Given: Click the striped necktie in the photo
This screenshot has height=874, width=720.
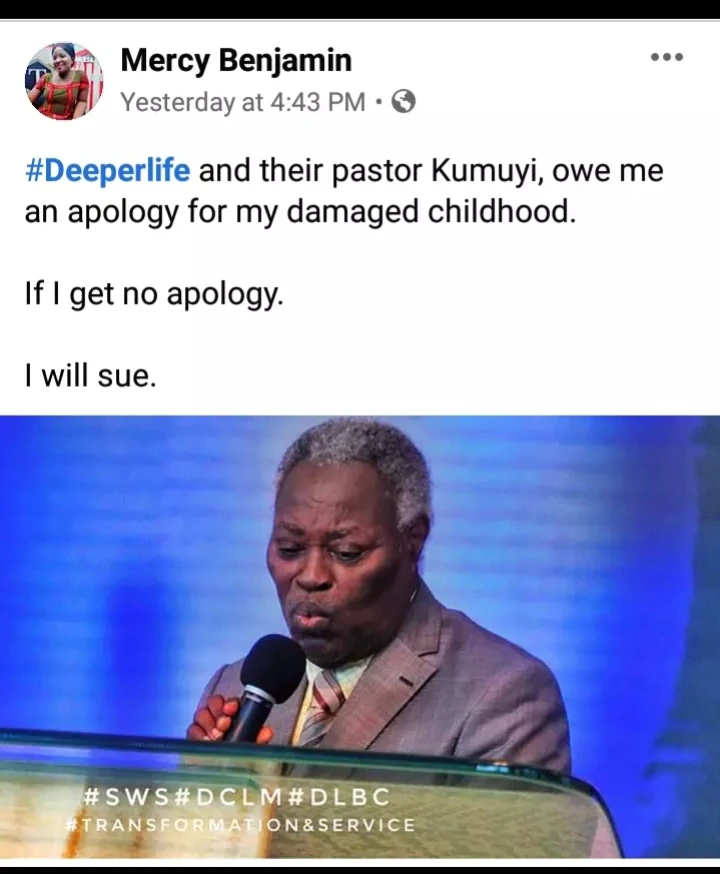Looking at the screenshot, I should tap(322, 705).
